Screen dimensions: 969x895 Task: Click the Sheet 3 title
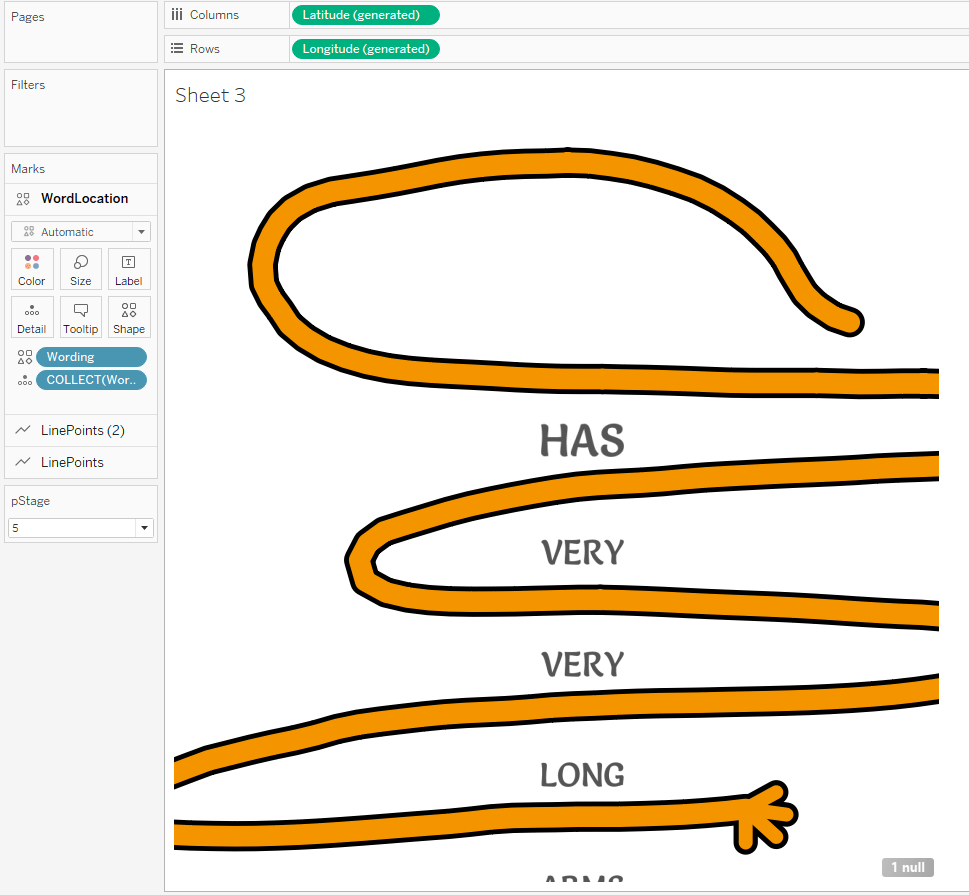(x=210, y=95)
